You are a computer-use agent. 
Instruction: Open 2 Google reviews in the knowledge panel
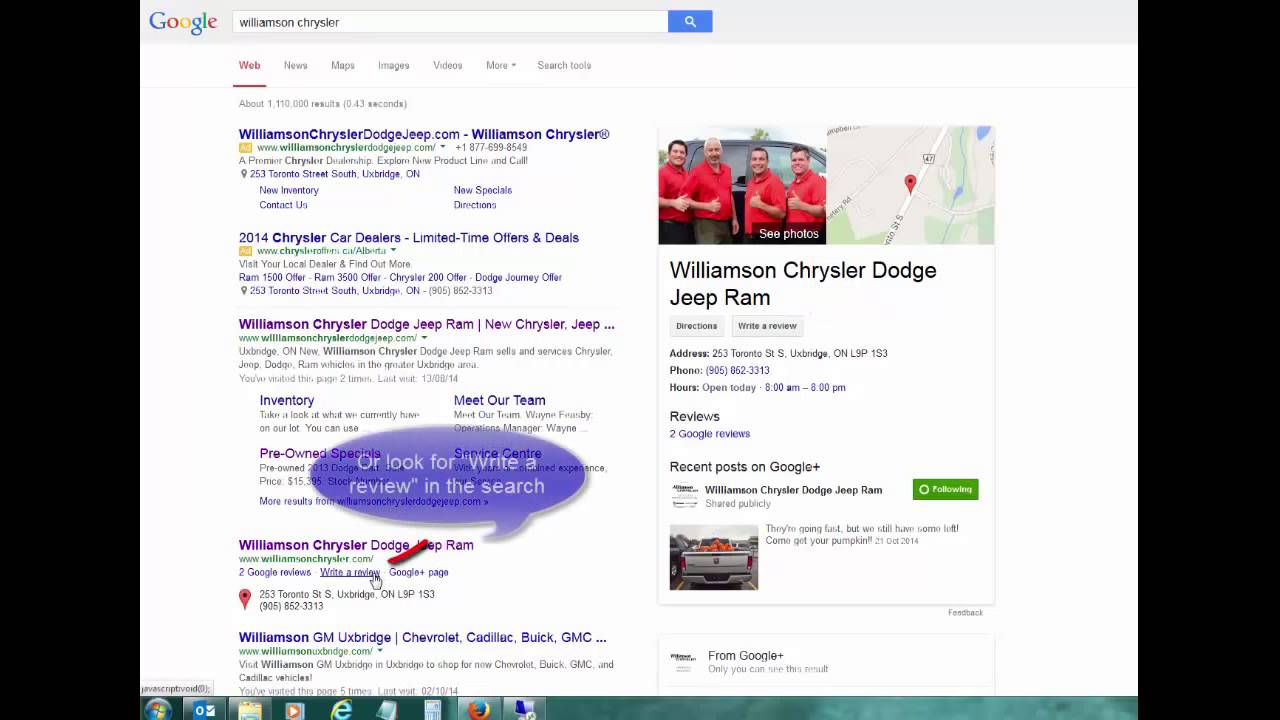point(710,434)
